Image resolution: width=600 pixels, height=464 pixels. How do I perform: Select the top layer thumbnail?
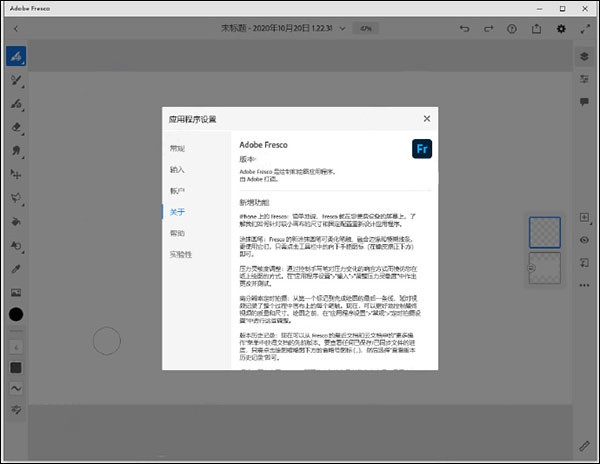pos(547,233)
